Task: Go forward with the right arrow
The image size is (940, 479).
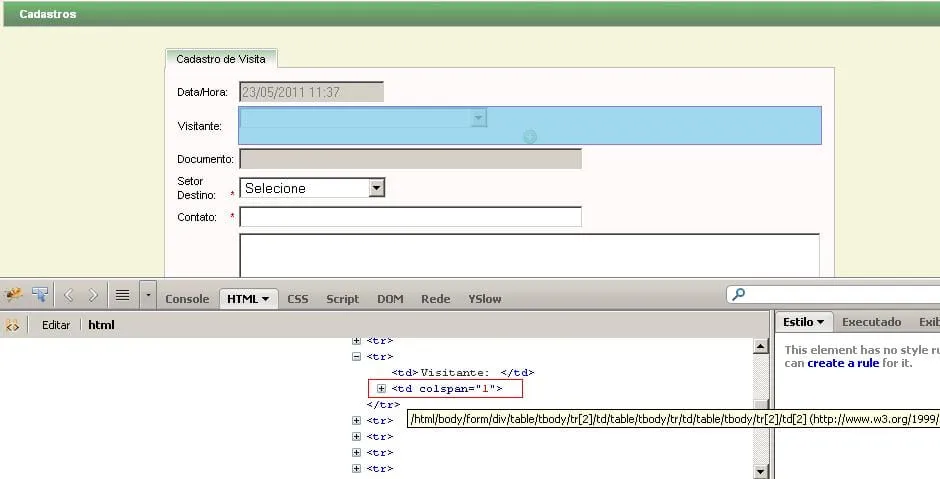Action: click(93, 295)
